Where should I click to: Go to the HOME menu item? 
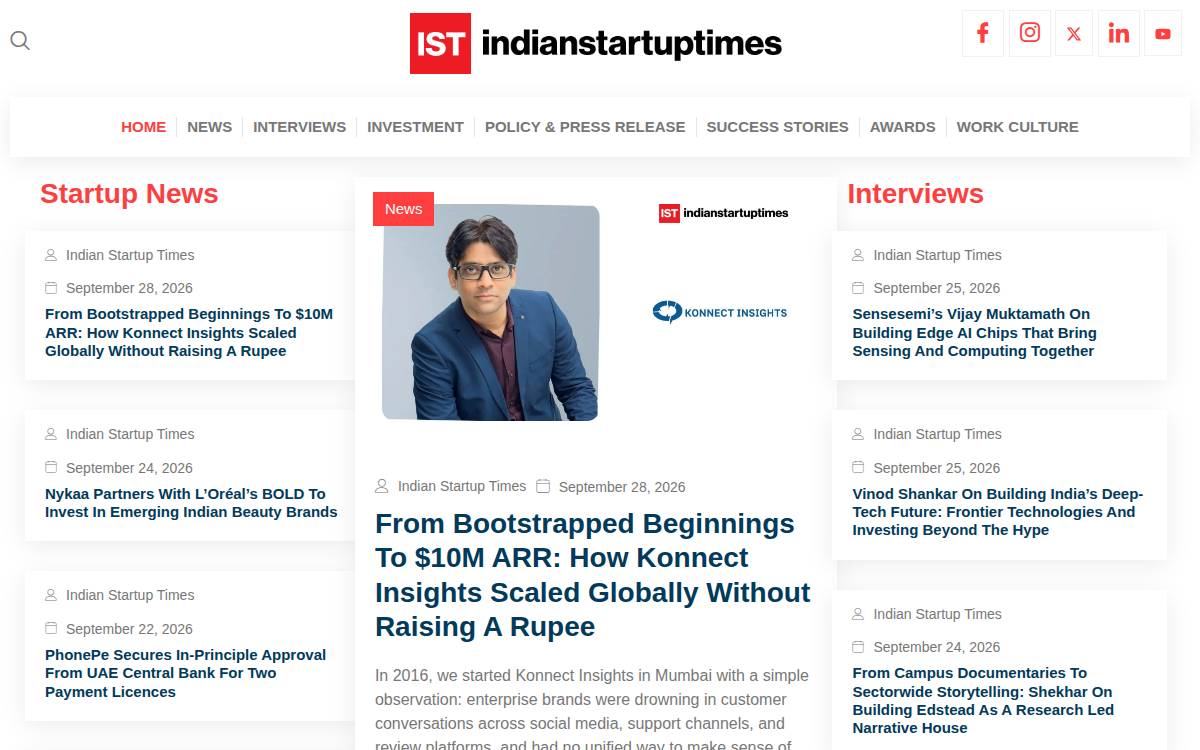pos(144,127)
